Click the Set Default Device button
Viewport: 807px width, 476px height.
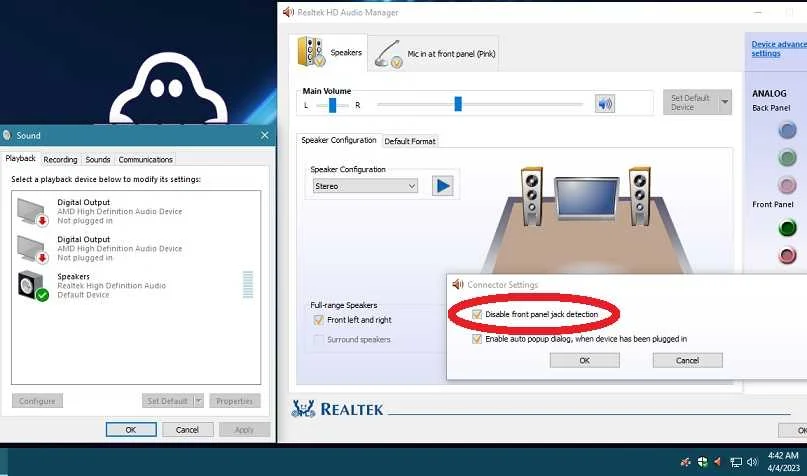coord(691,102)
